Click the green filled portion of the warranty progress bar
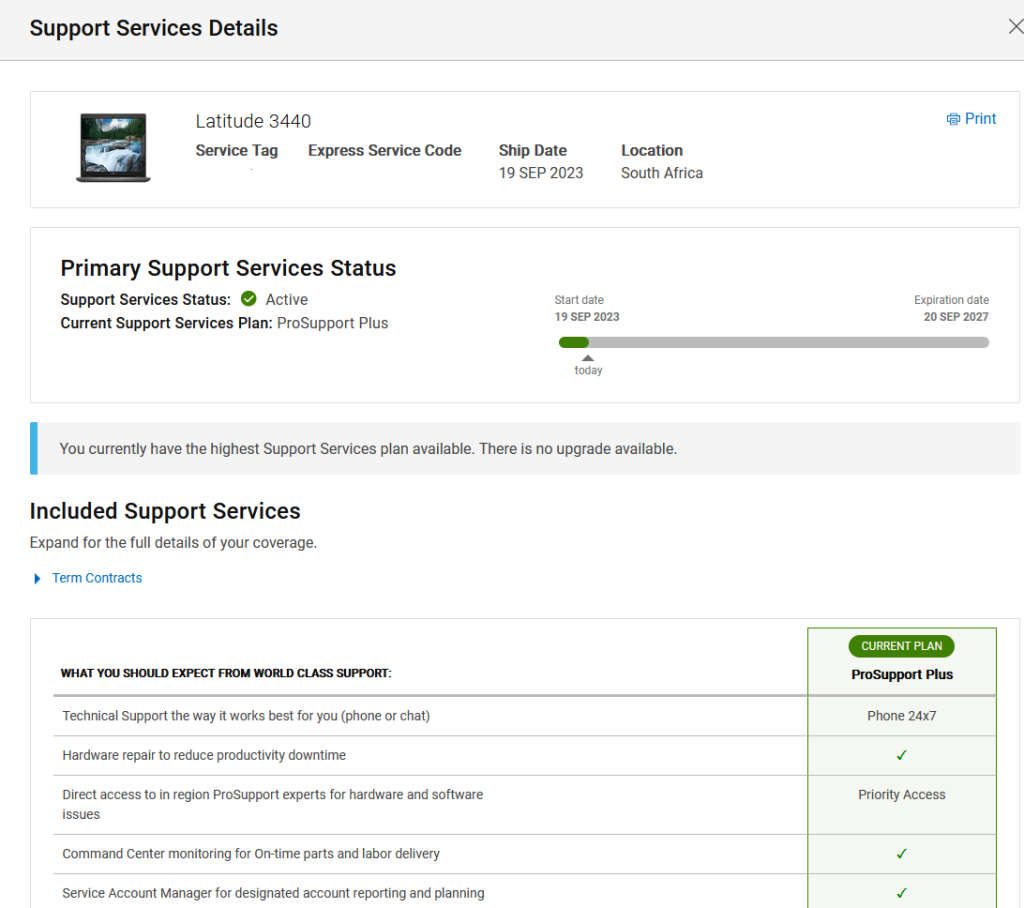 click(x=573, y=342)
